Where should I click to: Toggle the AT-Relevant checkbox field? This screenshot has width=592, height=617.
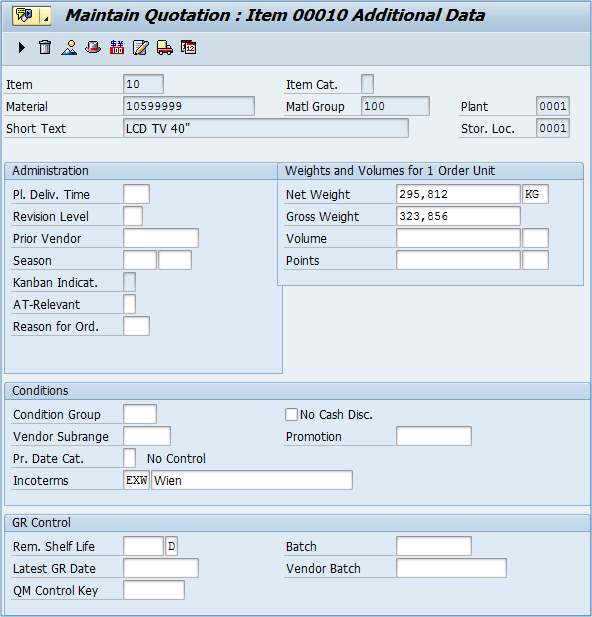(130, 304)
